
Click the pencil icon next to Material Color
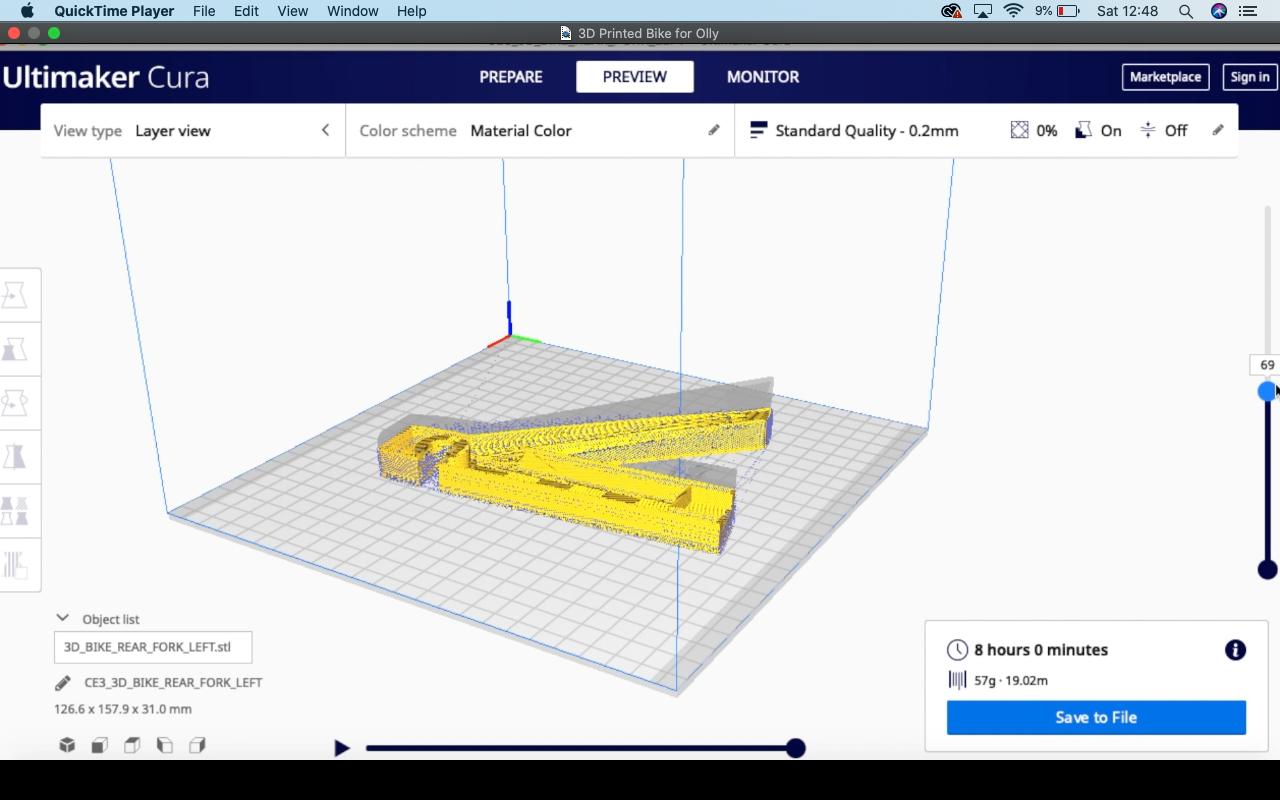(x=714, y=130)
